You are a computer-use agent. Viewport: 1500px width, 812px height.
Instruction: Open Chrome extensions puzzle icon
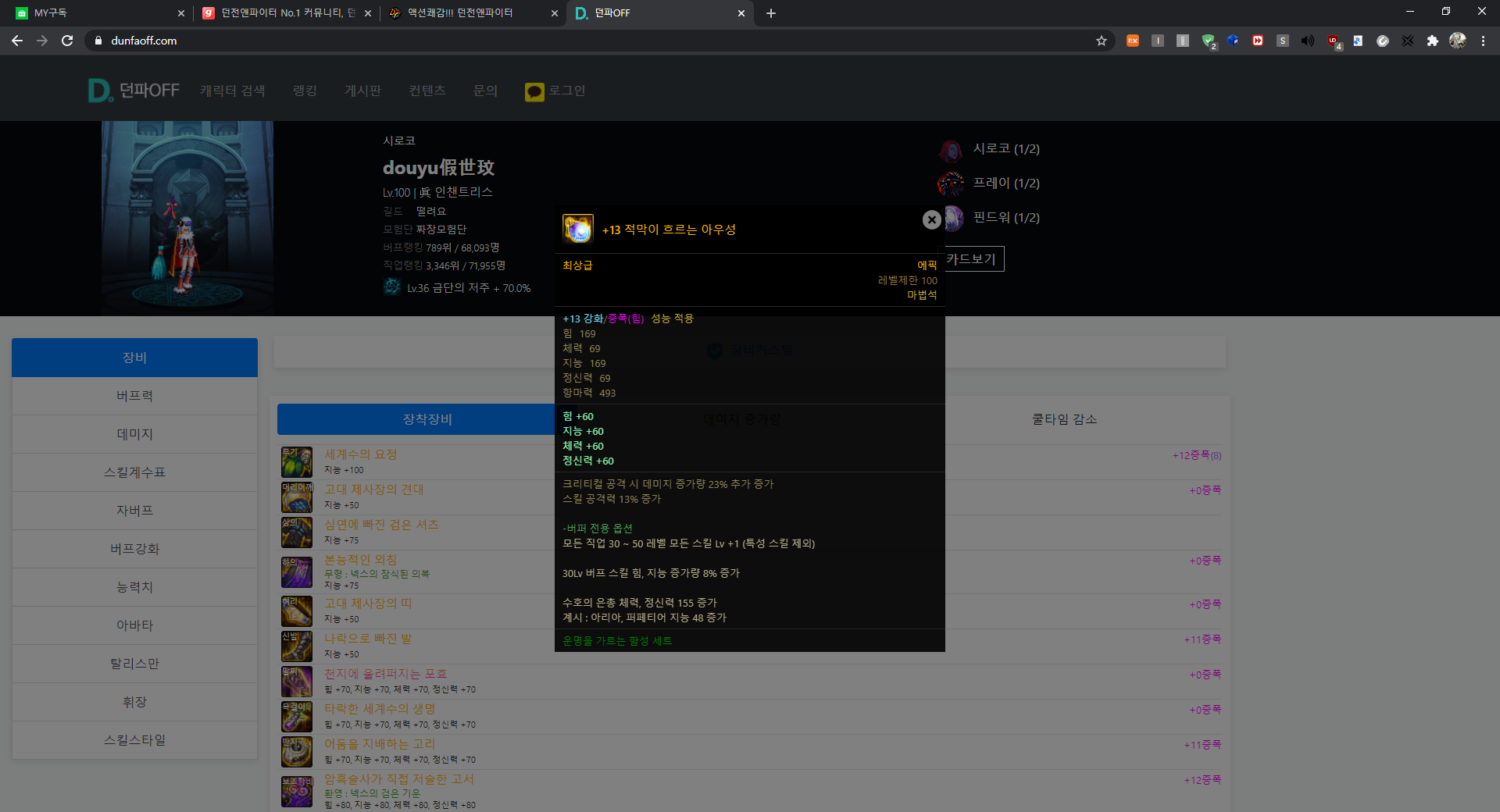(x=1432, y=41)
